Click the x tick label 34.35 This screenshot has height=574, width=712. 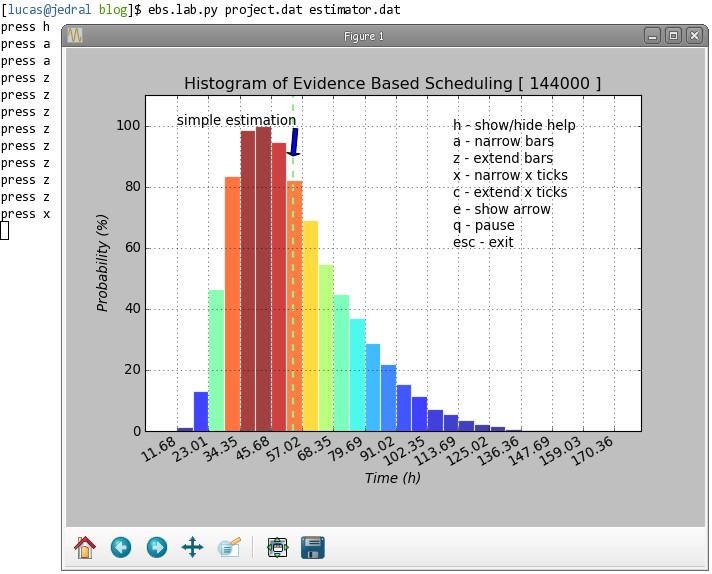pos(221,449)
